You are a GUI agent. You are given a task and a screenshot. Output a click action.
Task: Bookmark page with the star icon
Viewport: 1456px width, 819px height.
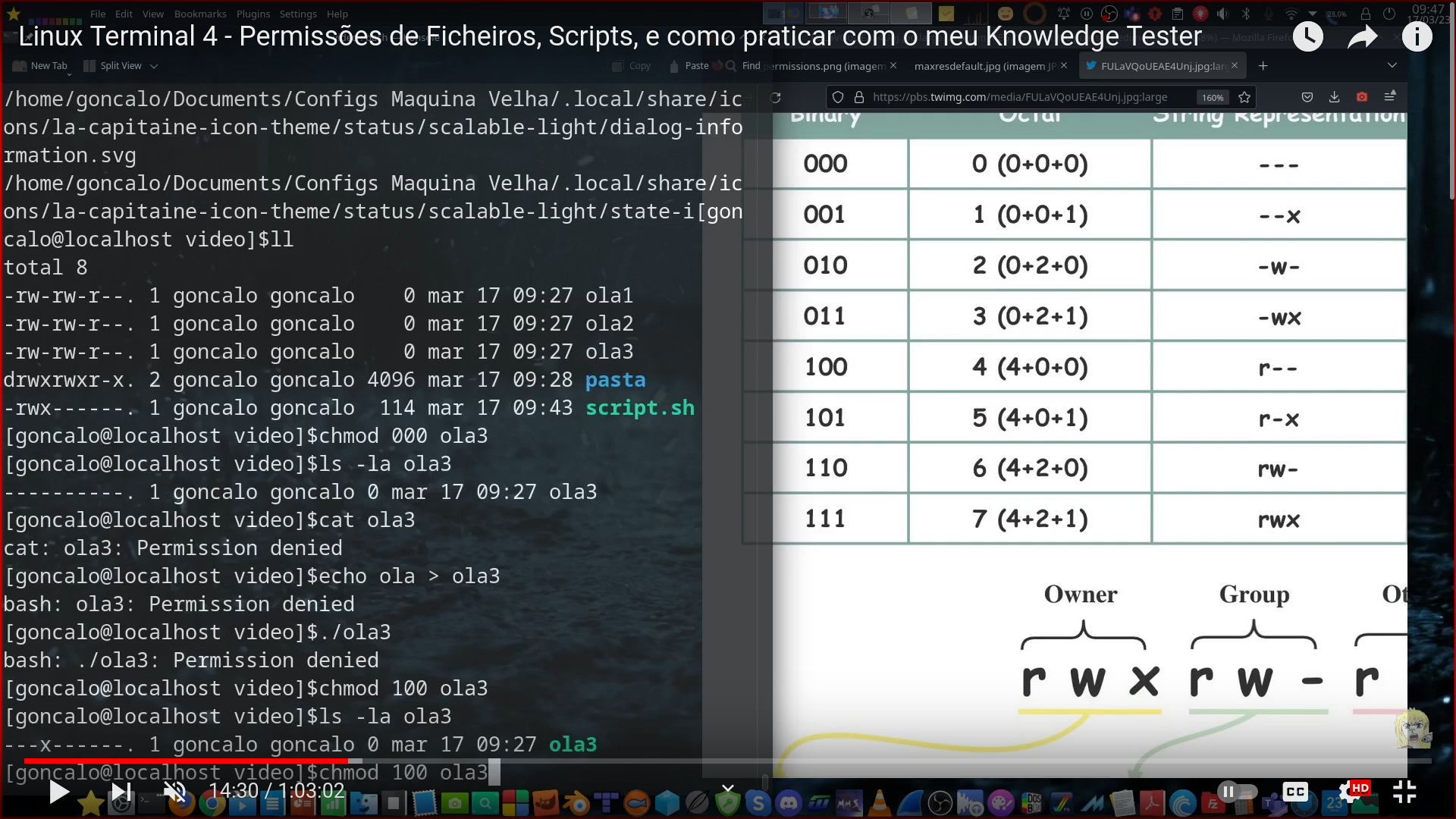click(x=1244, y=97)
